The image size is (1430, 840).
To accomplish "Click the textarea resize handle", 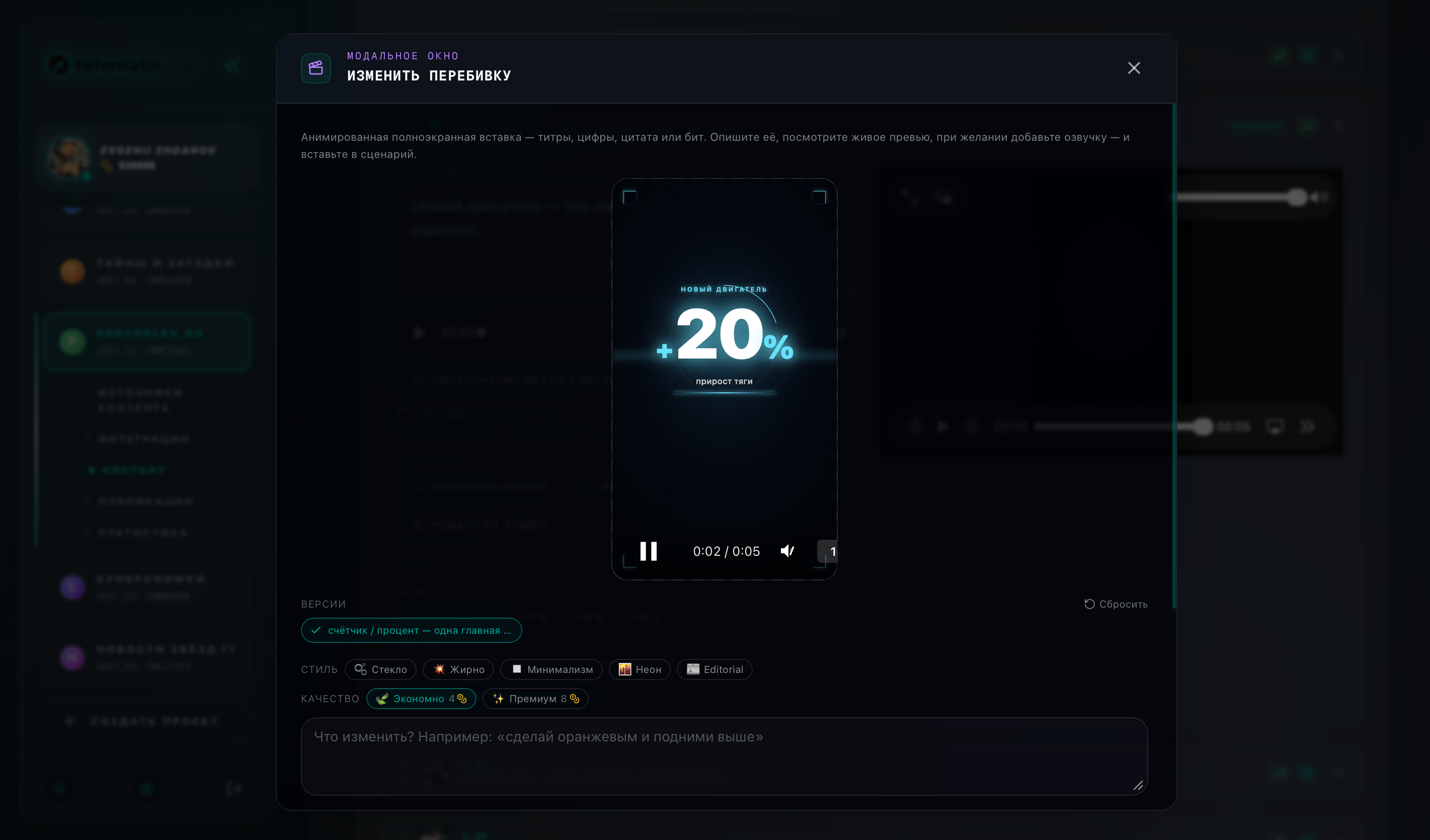I will click(x=1138, y=786).
